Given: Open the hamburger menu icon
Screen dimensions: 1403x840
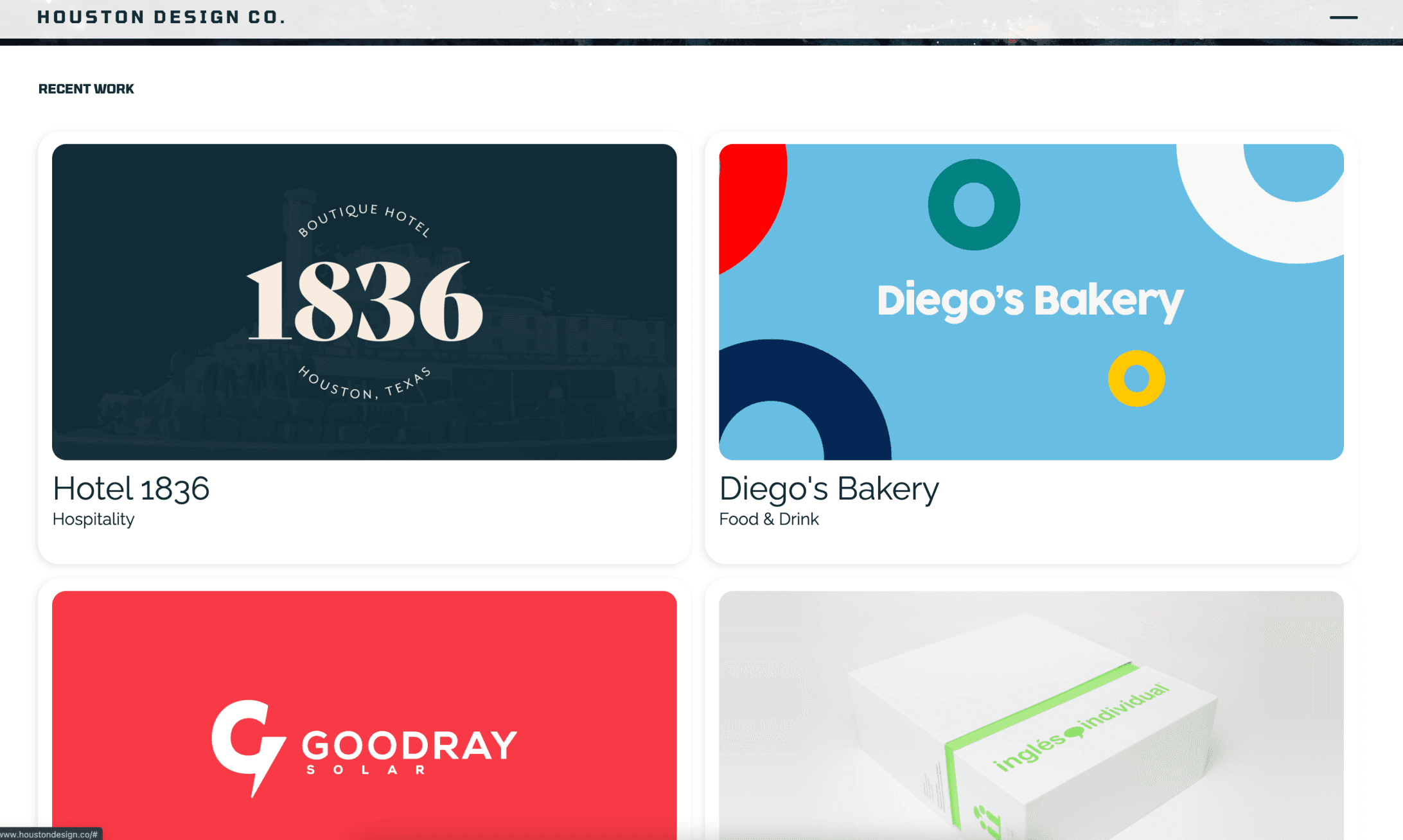Looking at the screenshot, I should tap(1343, 17).
